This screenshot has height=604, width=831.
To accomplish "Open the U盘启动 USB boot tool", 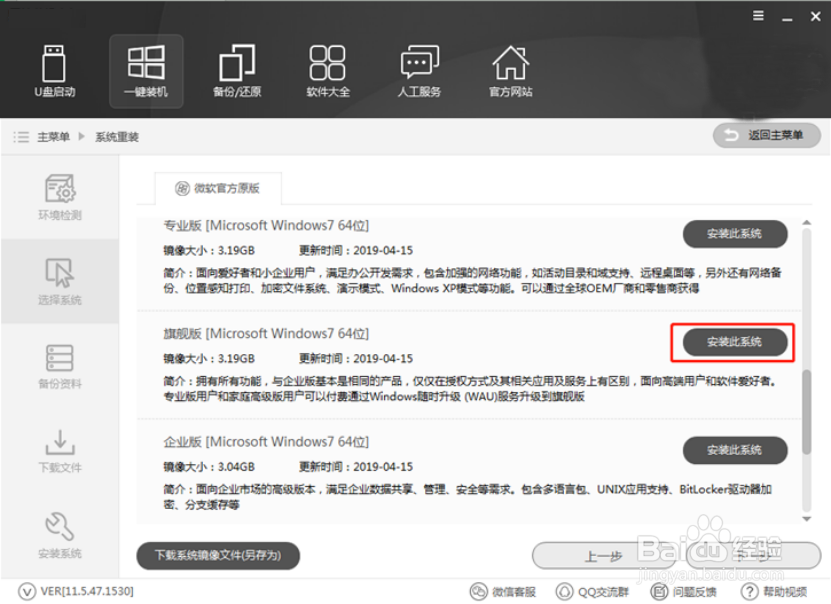I will [54, 71].
